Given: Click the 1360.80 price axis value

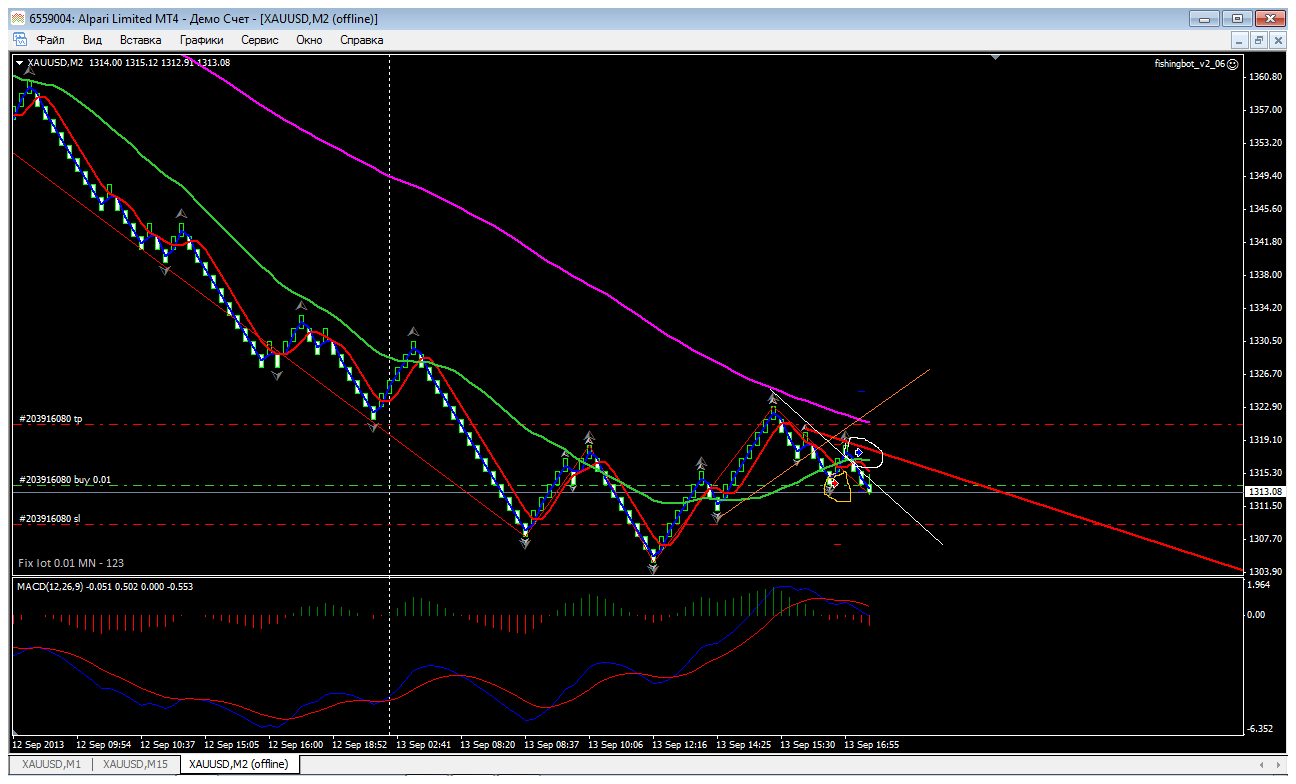Looking at the screenshot, I should pyautogui.click(x=1266, y=77).
